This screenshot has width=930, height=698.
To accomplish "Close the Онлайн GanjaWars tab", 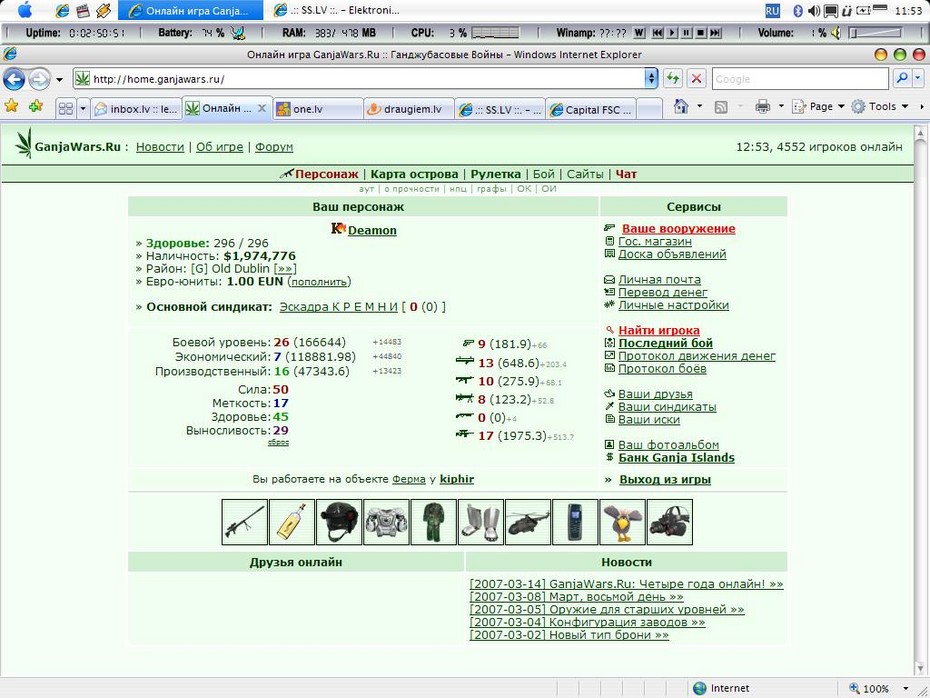I will pos(262,109).
